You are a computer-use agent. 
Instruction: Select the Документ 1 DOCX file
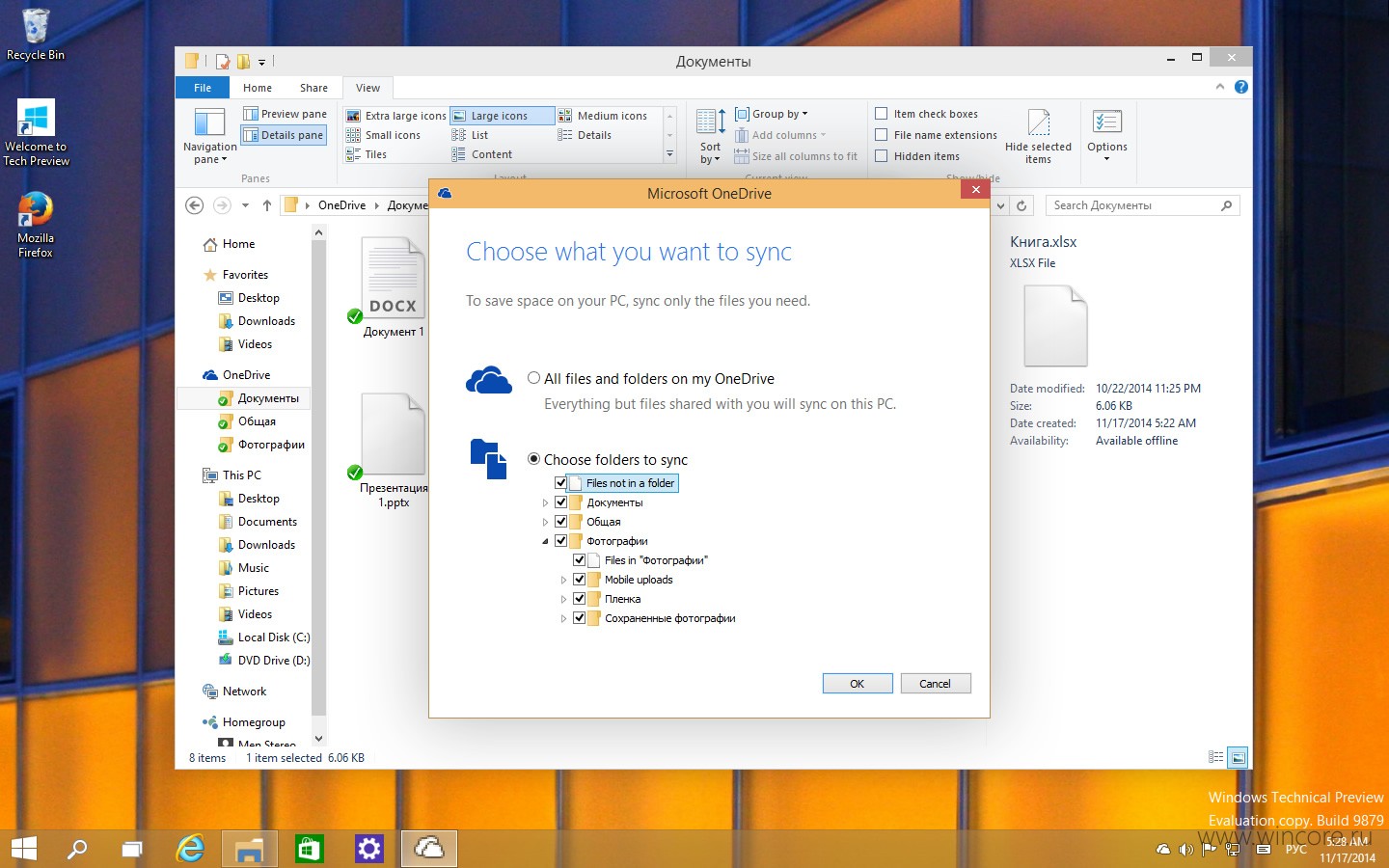(394, 287)
